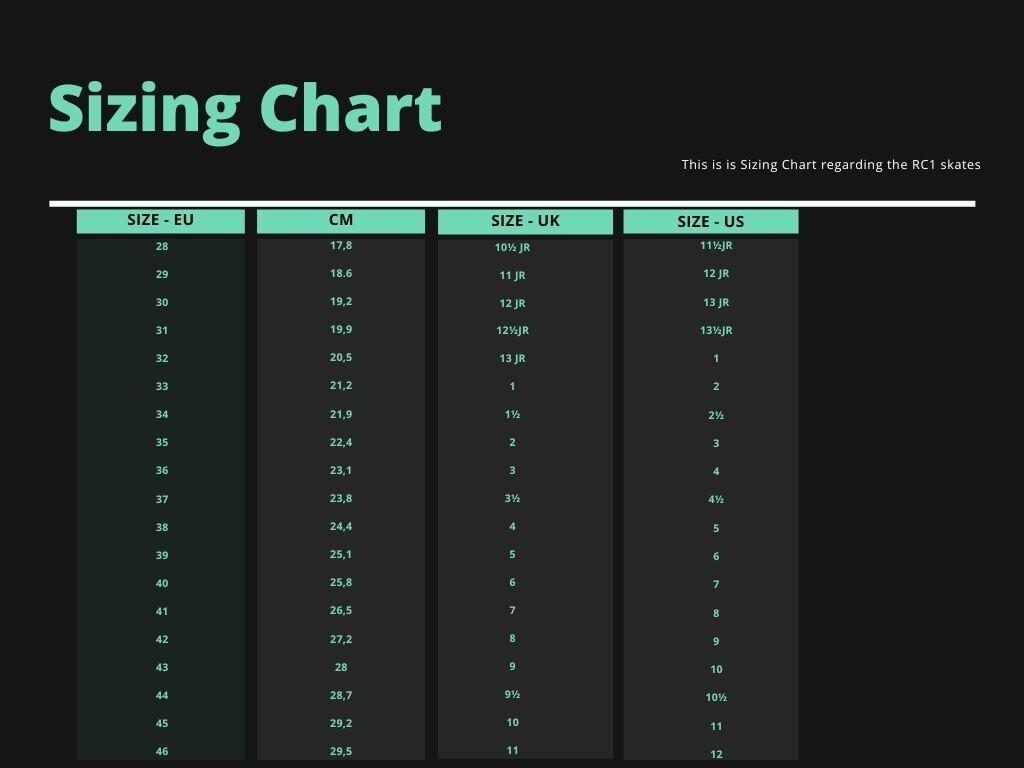Viewport: 1024px width, 768px height.
Task: Click EU size 46 cell
Action: click(x=162, y=751)
